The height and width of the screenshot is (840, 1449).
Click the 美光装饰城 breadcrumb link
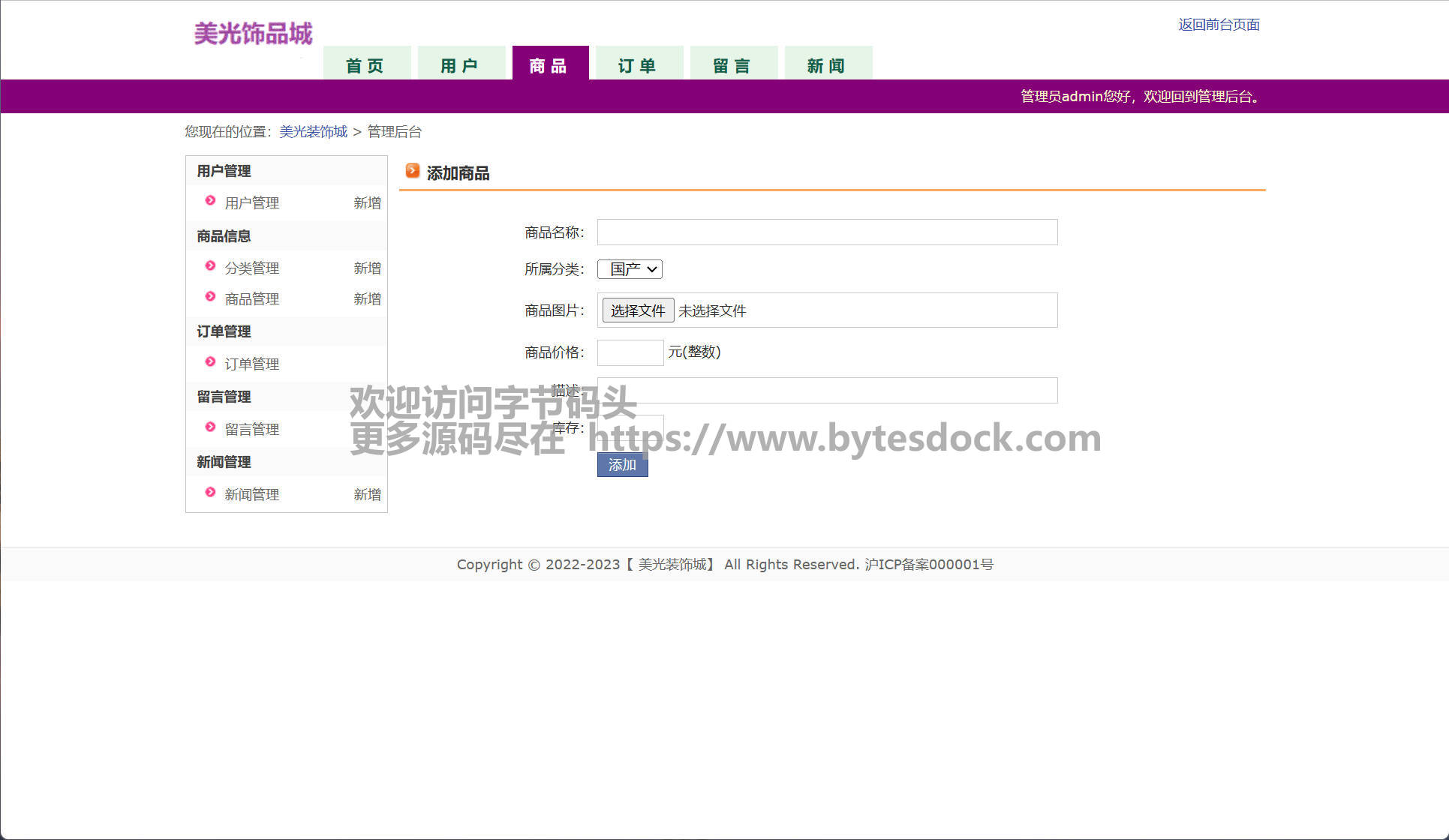[x=313, y=132]
